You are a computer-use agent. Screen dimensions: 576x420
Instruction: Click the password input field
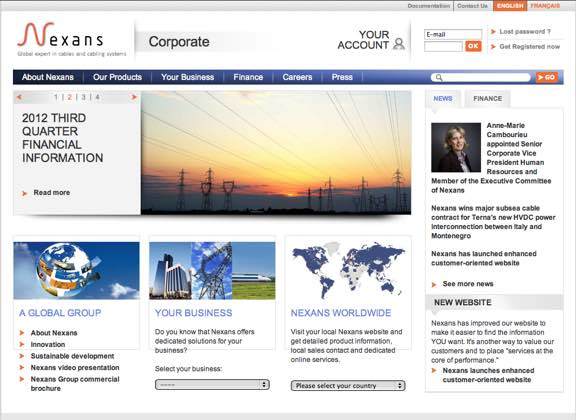pos(443,46)
